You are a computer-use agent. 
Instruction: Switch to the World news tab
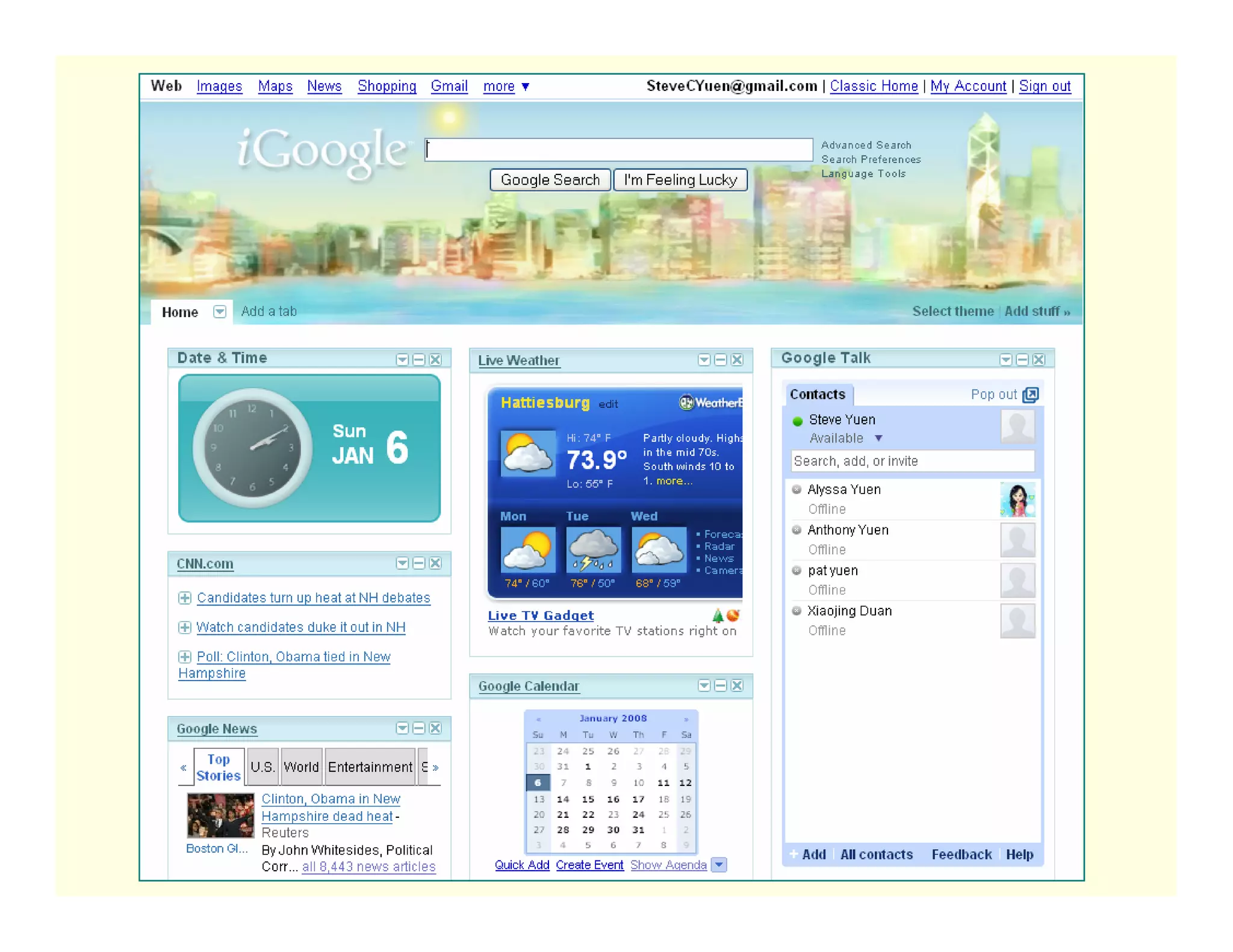pos(301,767)
